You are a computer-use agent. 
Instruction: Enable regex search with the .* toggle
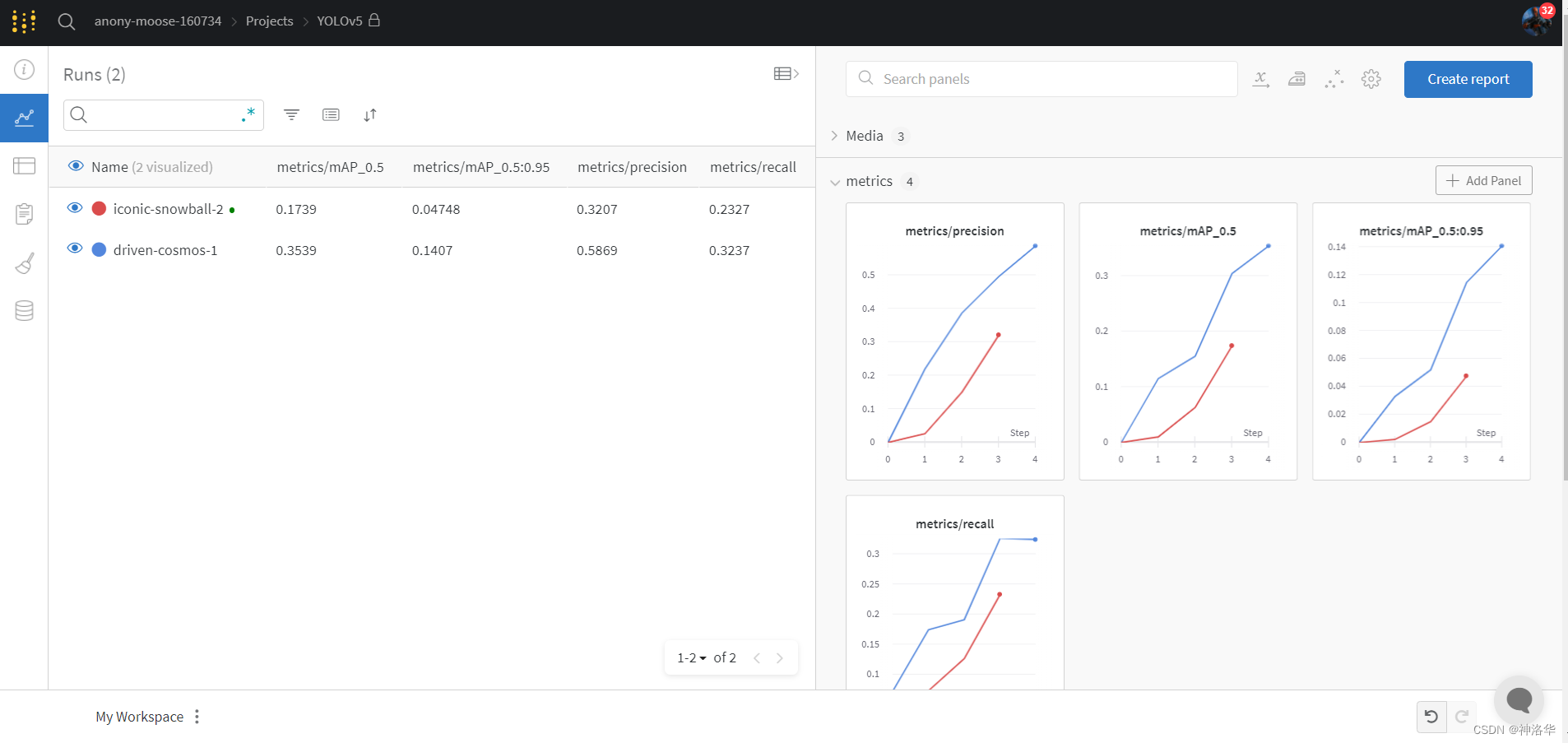(249, 114)
